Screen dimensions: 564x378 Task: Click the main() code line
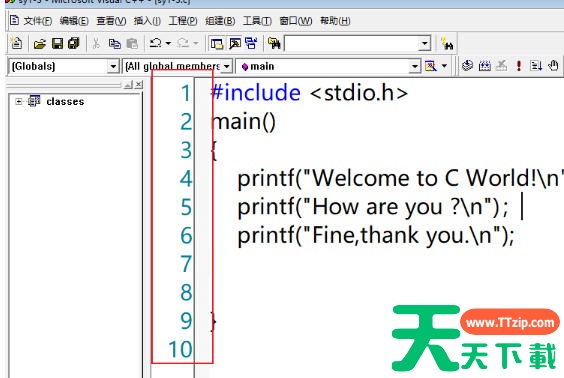click(244, 122)
